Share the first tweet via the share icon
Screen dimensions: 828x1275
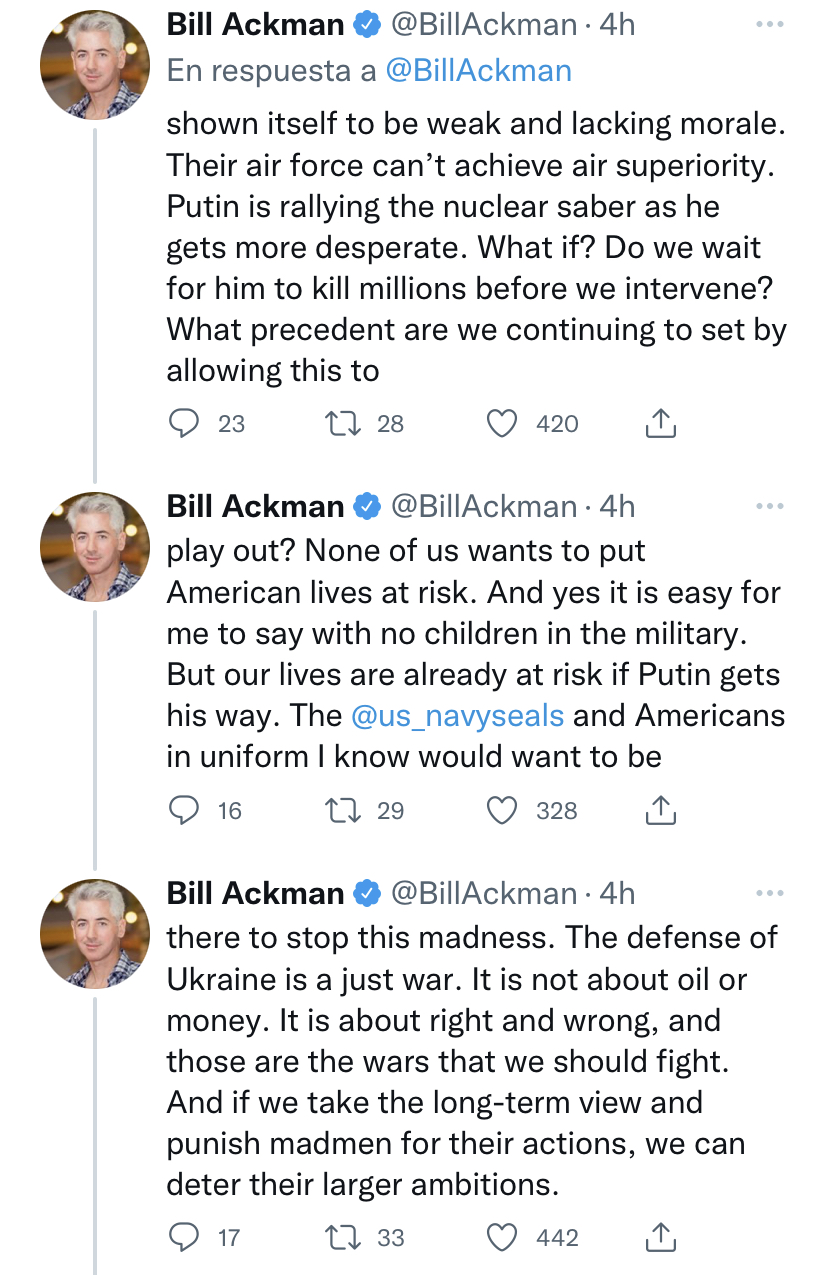pyautogui.click(x=660, y=424)
